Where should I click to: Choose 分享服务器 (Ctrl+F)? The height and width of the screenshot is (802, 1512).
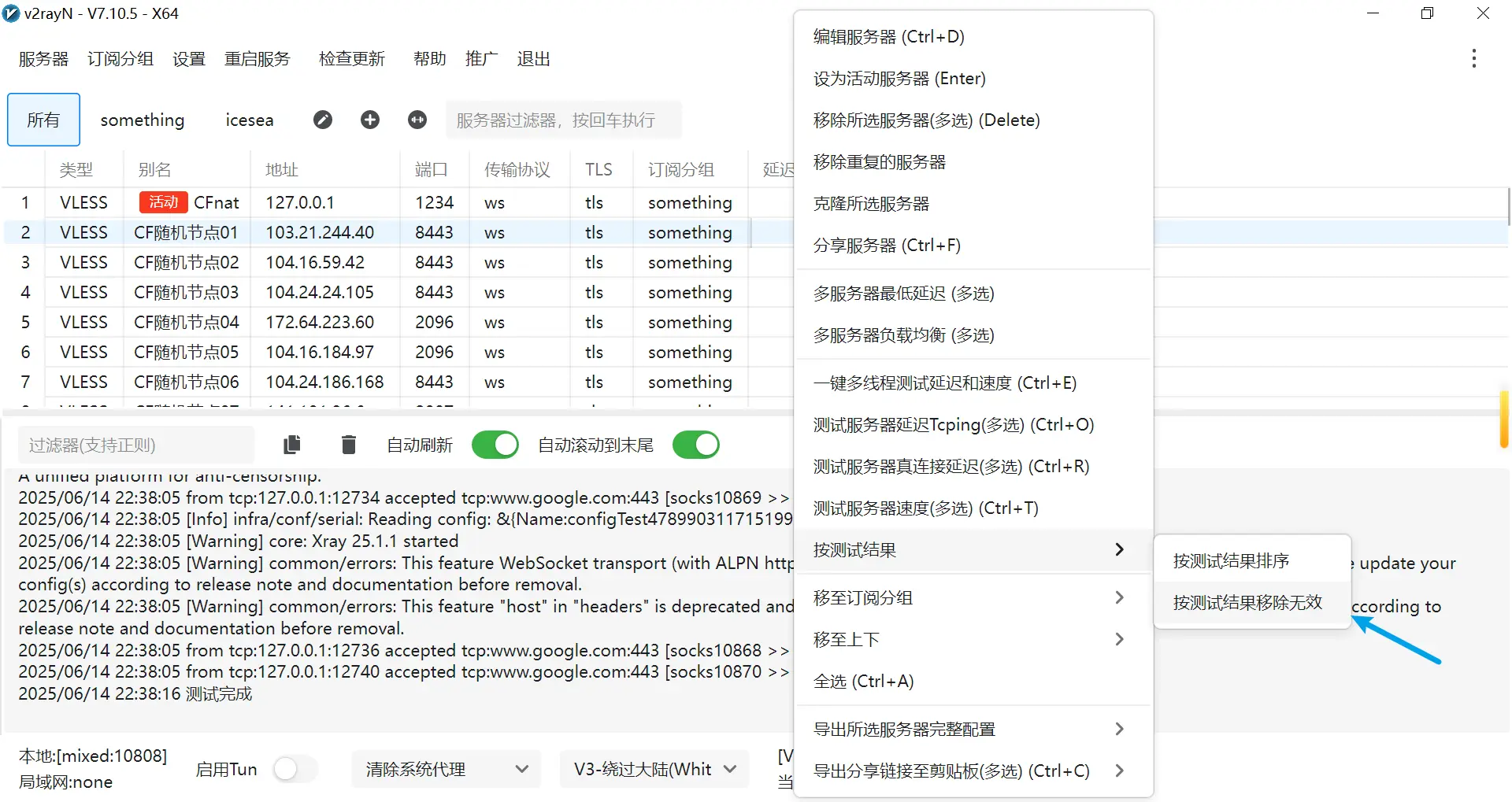pos(973,245)
